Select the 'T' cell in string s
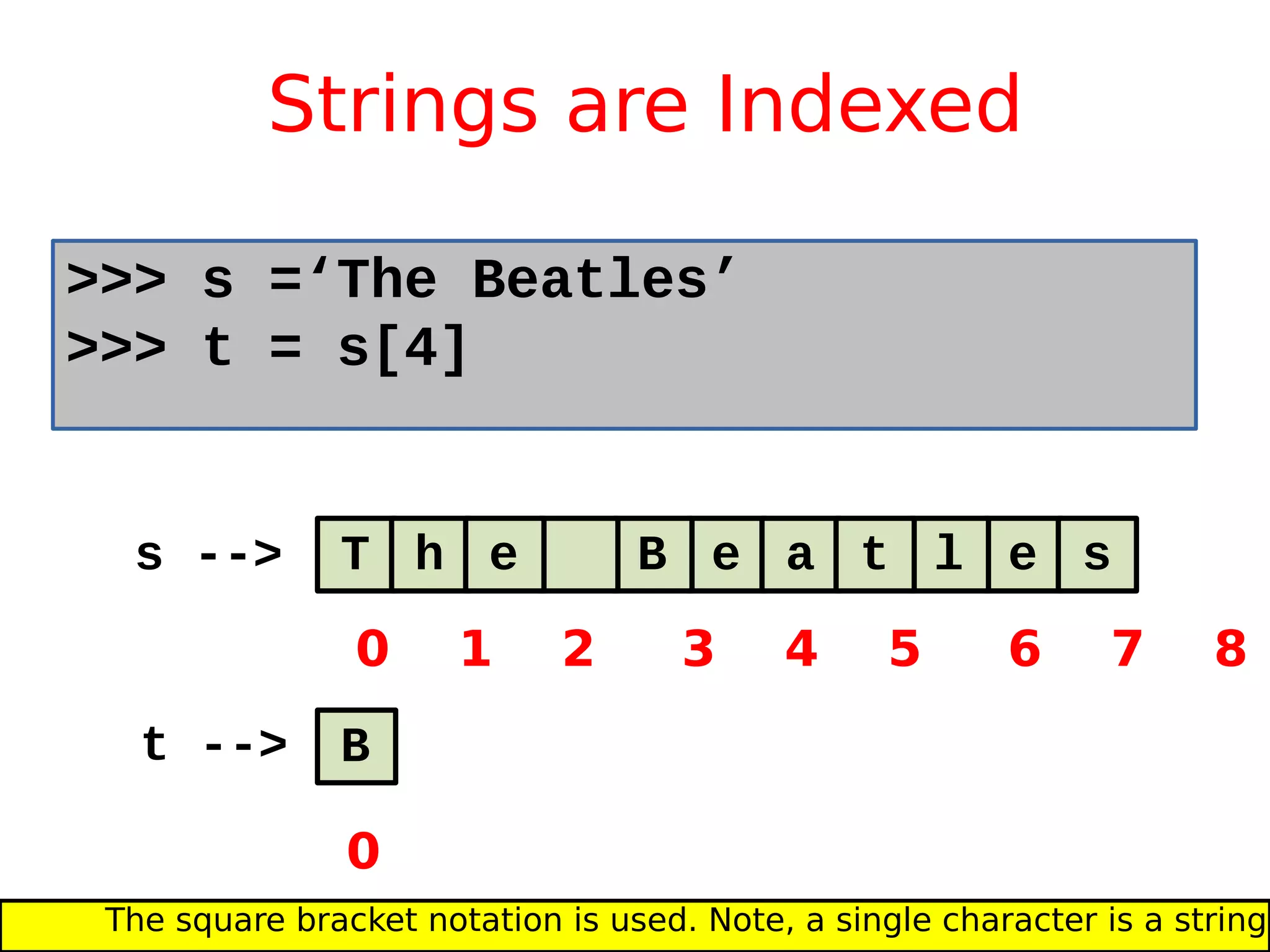This screenshot has width=1270, height=952. coord(355,555)
